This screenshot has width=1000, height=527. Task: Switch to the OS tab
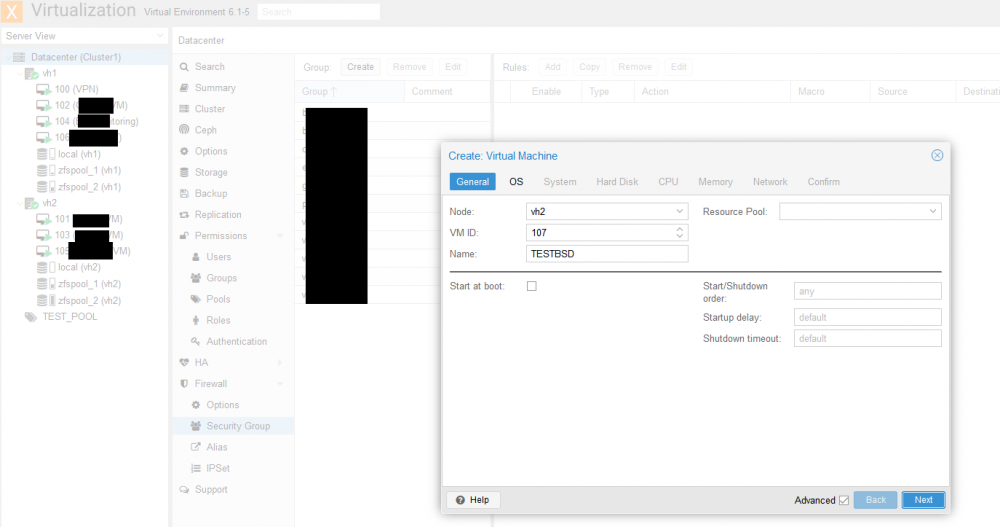[516, 182]
